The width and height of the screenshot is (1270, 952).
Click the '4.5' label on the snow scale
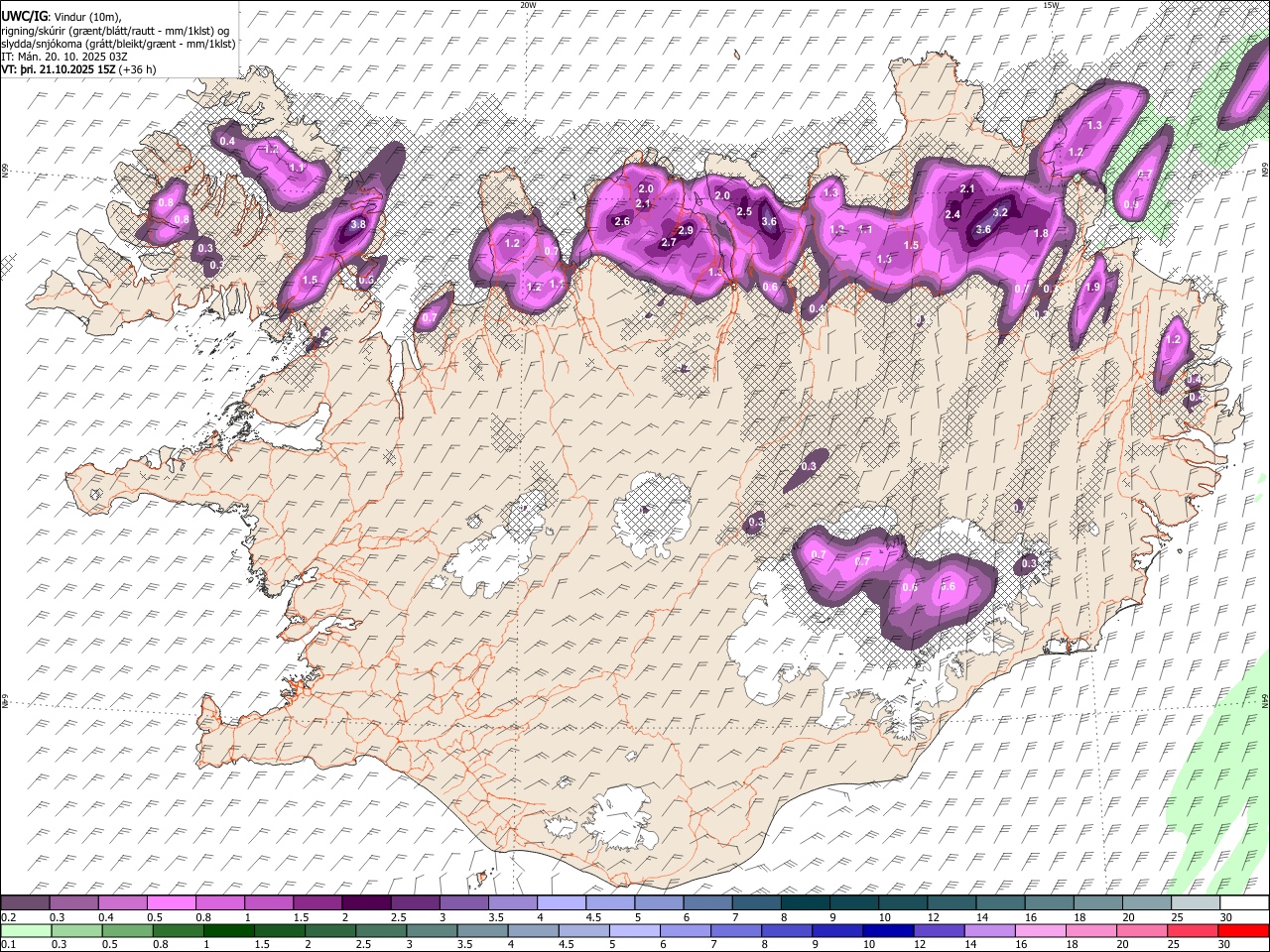(x=593, y=917)
